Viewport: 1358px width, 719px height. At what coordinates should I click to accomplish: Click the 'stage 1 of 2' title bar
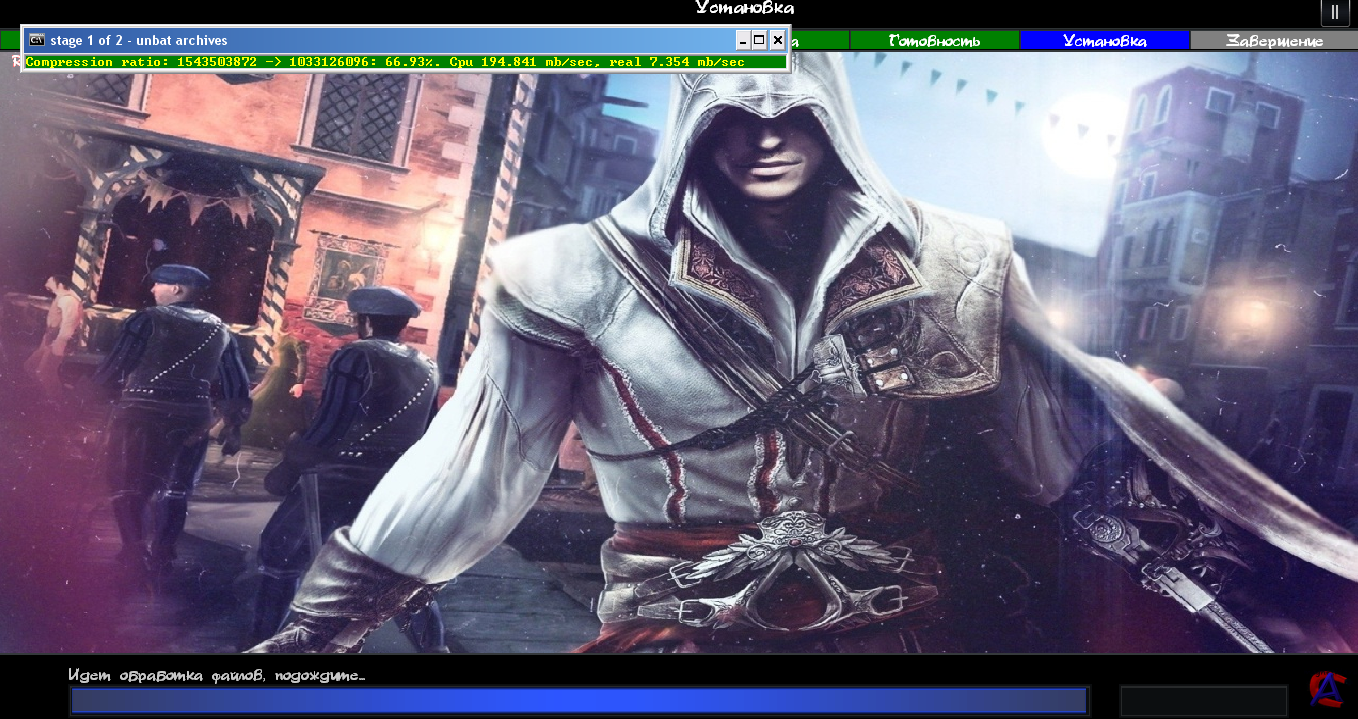pos(380,41)
